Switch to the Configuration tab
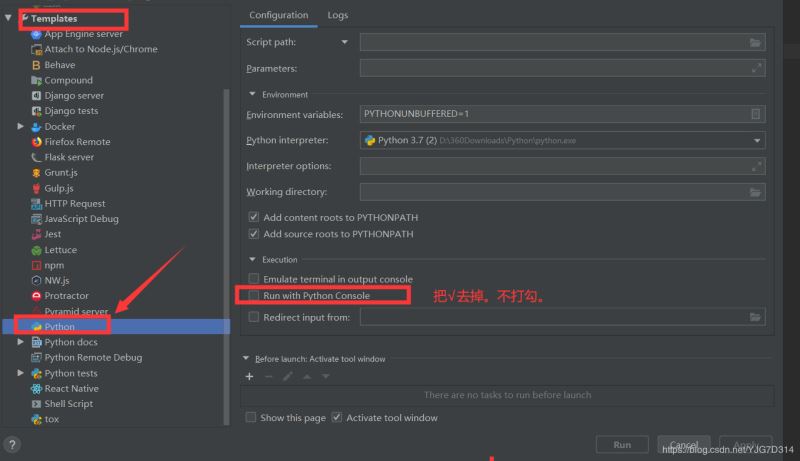 click(279, 15)
